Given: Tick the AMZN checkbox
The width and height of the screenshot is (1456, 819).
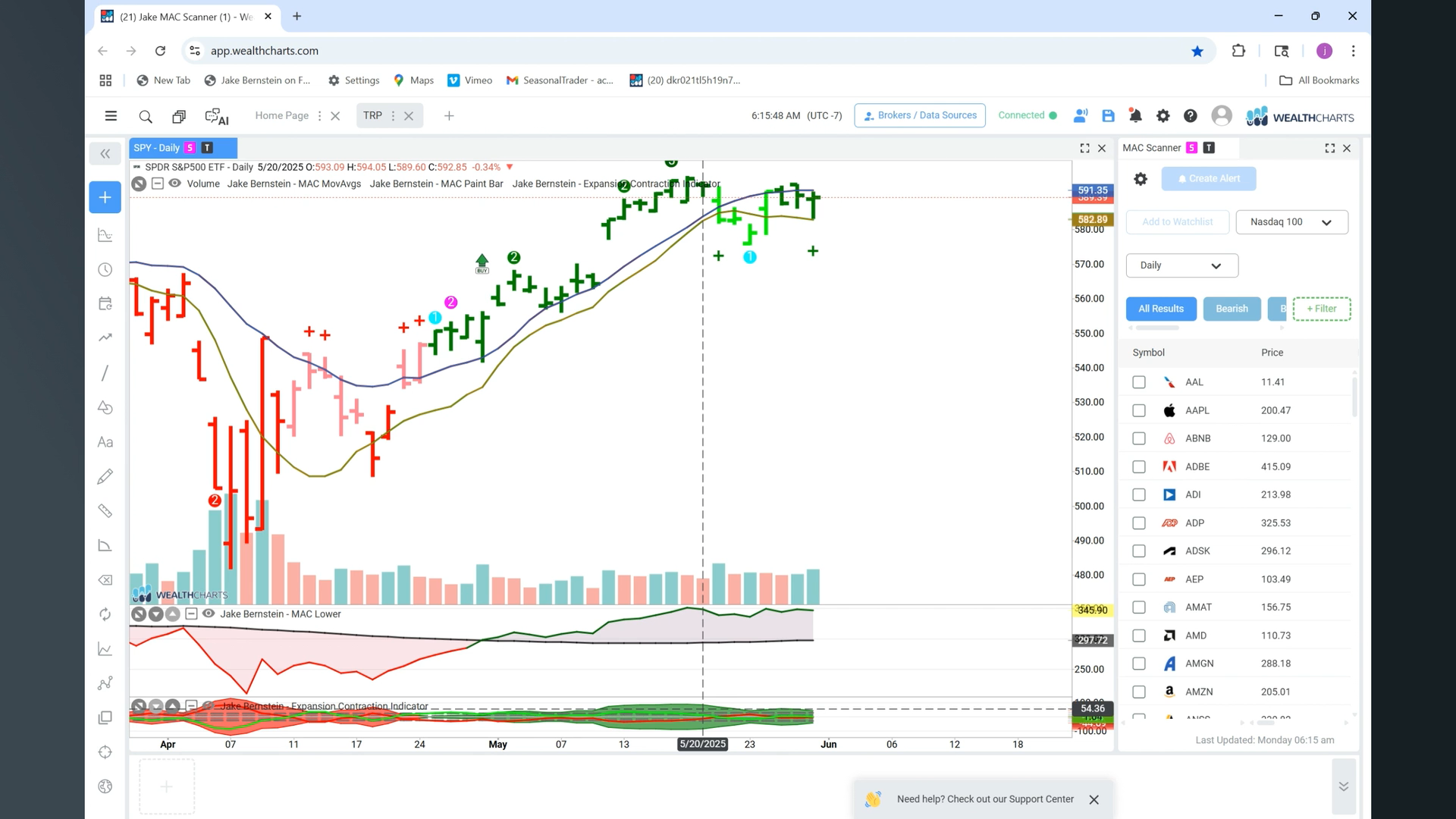Looking at the screenshot, I should coord(1139,692).
